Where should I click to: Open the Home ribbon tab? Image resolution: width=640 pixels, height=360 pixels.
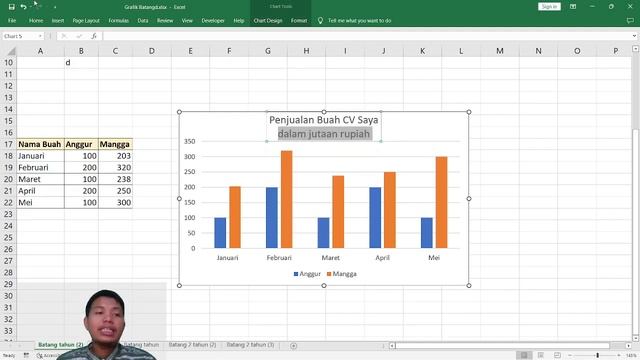(x=36, y=20)
